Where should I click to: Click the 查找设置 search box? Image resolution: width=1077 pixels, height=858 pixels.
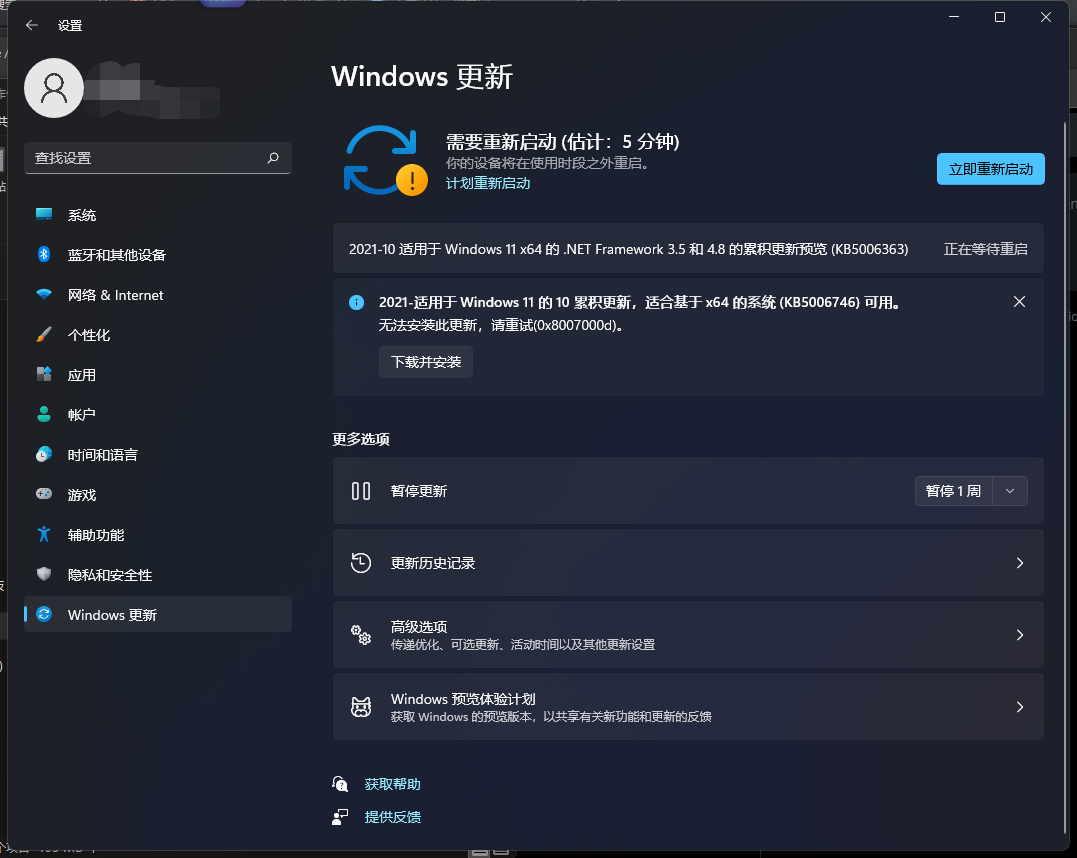tap(157, 158)
